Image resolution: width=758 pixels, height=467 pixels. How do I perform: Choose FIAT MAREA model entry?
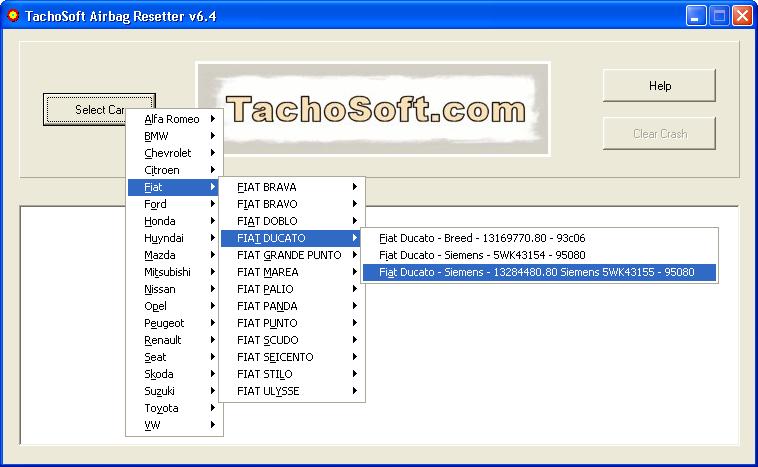pos(292,272)
